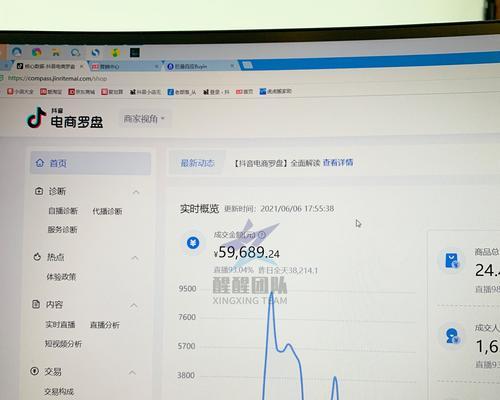Click the flame icon next to 热点
500x400 pixels.
37,257
